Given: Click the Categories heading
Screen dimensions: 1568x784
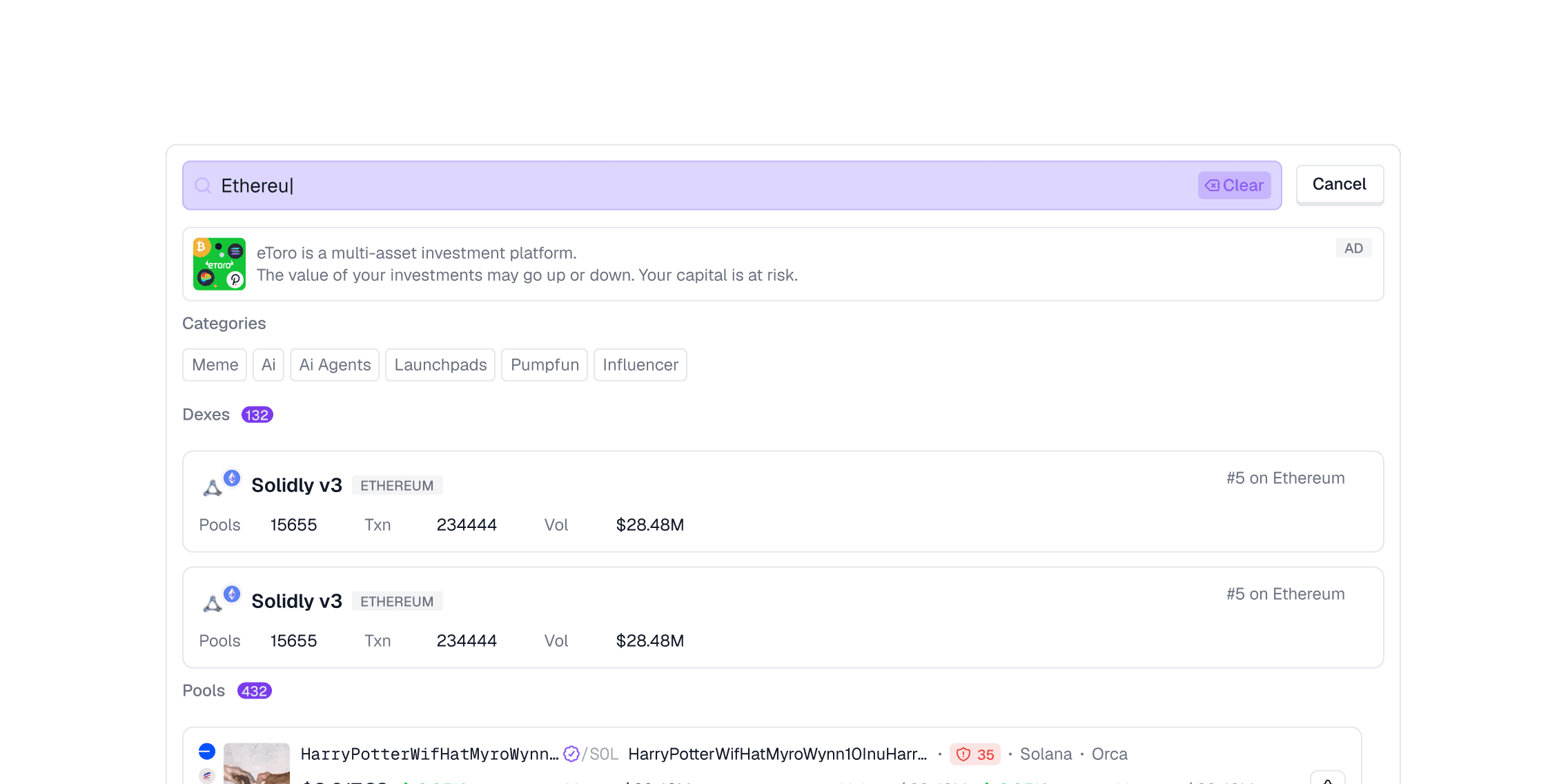Looking at the screenshot, I should coord(224,324).
